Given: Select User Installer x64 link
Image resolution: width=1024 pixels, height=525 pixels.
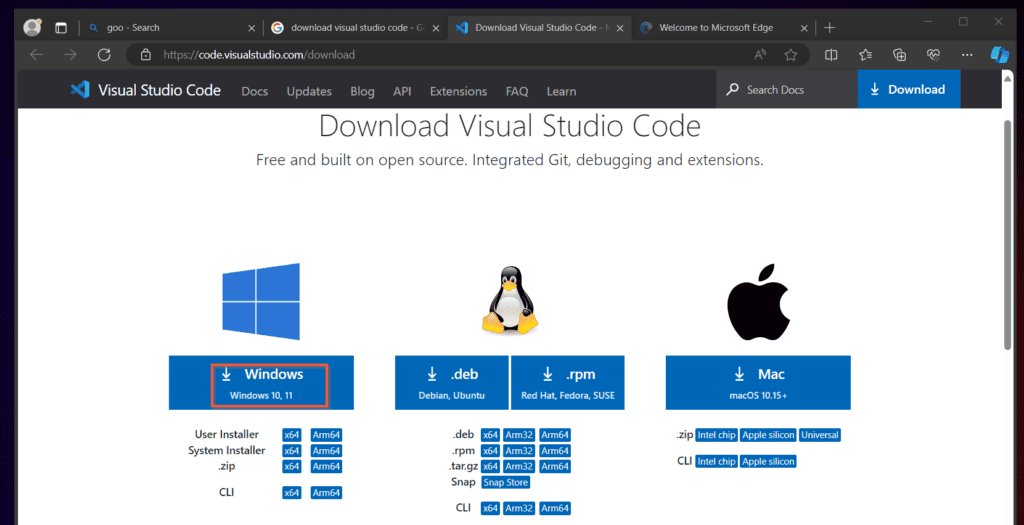Looking at the screenshot, I should pos(292,435).
